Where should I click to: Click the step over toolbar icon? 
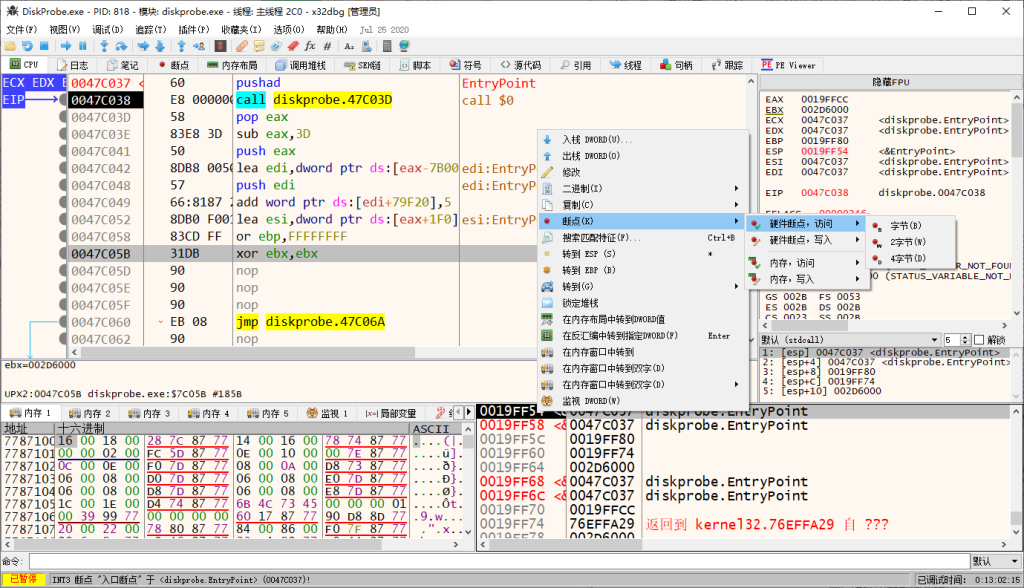(x=121, y=46)
